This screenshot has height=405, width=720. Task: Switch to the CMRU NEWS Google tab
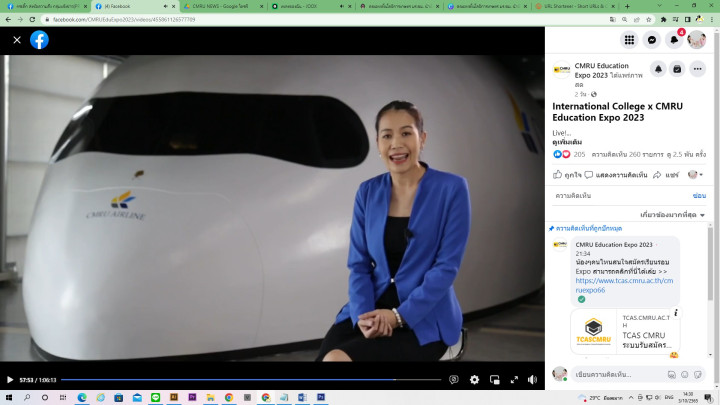pos(224,6)
